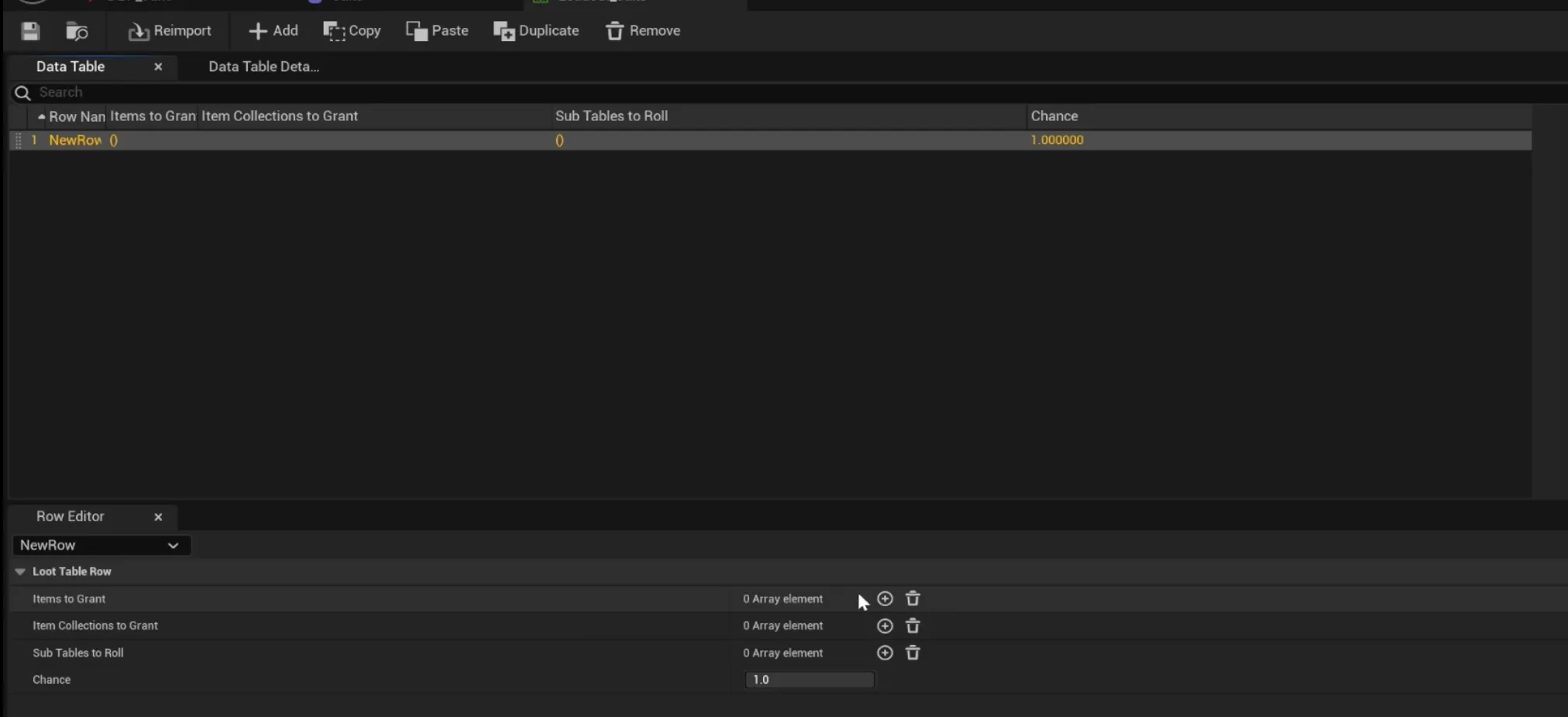Click the search magnifier icon
Viewport: 1568px width, 717px height.
point(22,93)
